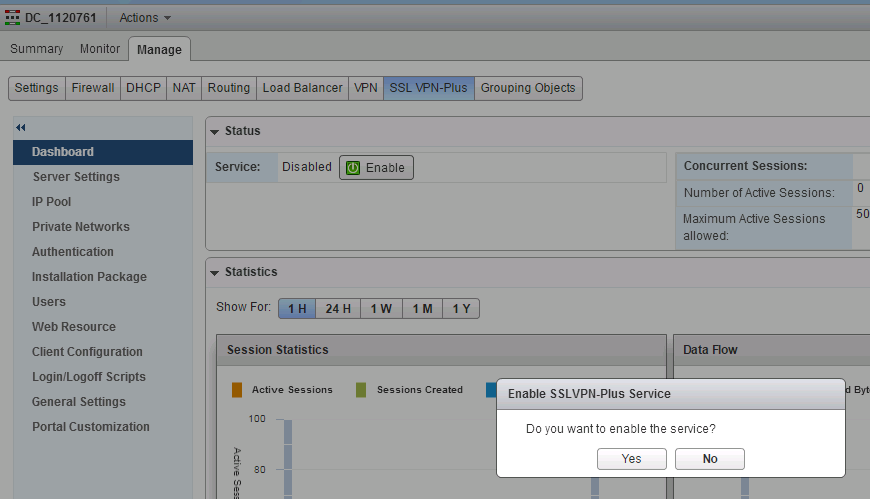This screenshot has height=499, width=870.
Task: Open the VPN sub-tab
Action: [366, 88]
